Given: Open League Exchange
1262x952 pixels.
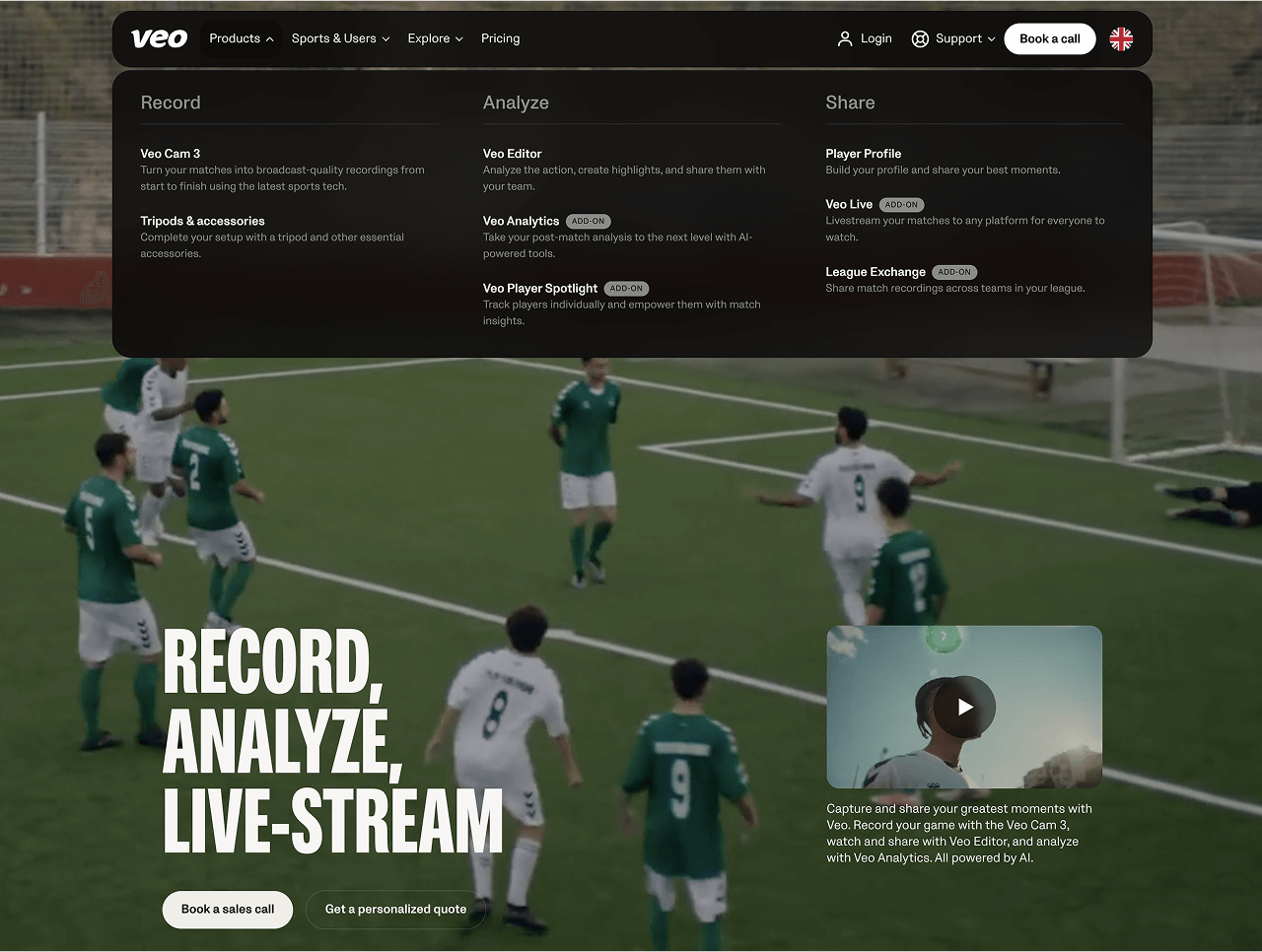Looking at the screenshot, I should (x=876, y=272).
